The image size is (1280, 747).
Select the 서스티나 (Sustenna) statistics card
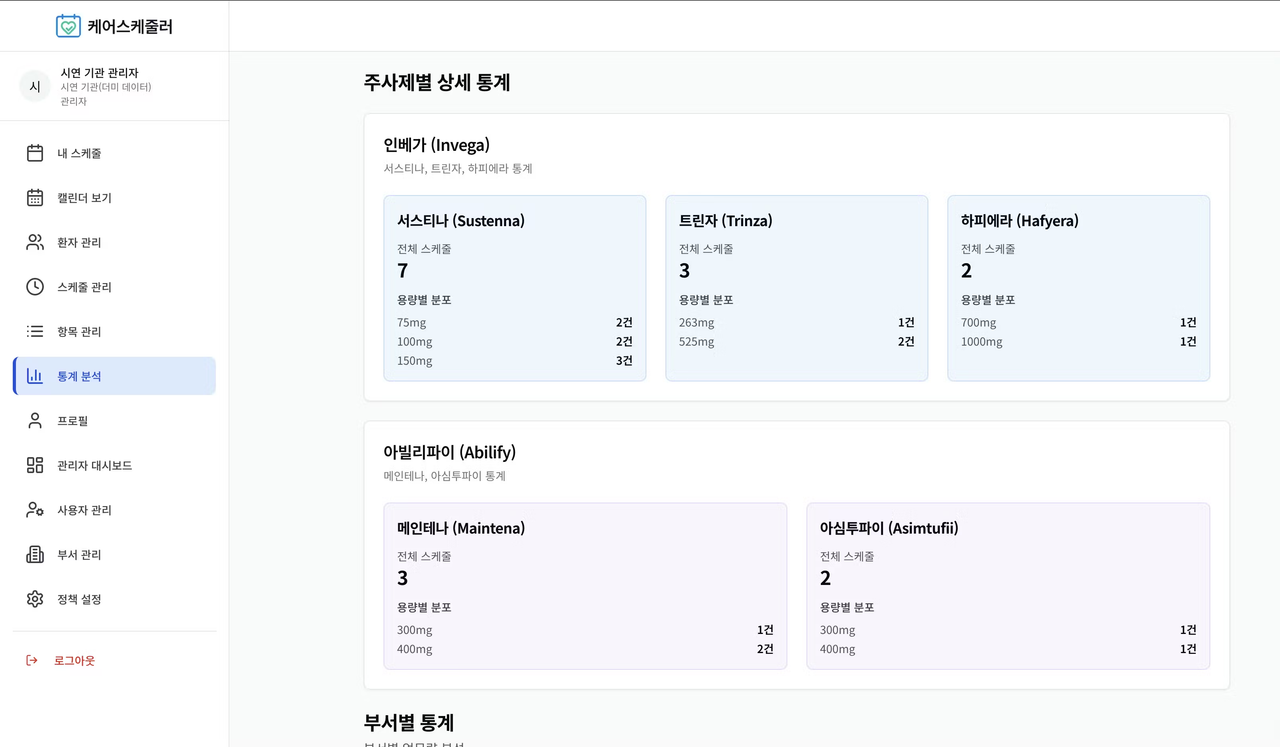pyautogui.click(x=514, y=288)
